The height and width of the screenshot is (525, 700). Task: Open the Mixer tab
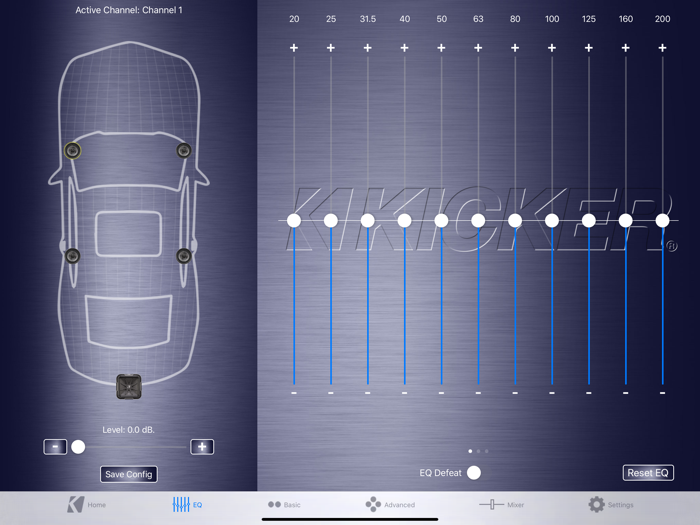pos(501,504)
